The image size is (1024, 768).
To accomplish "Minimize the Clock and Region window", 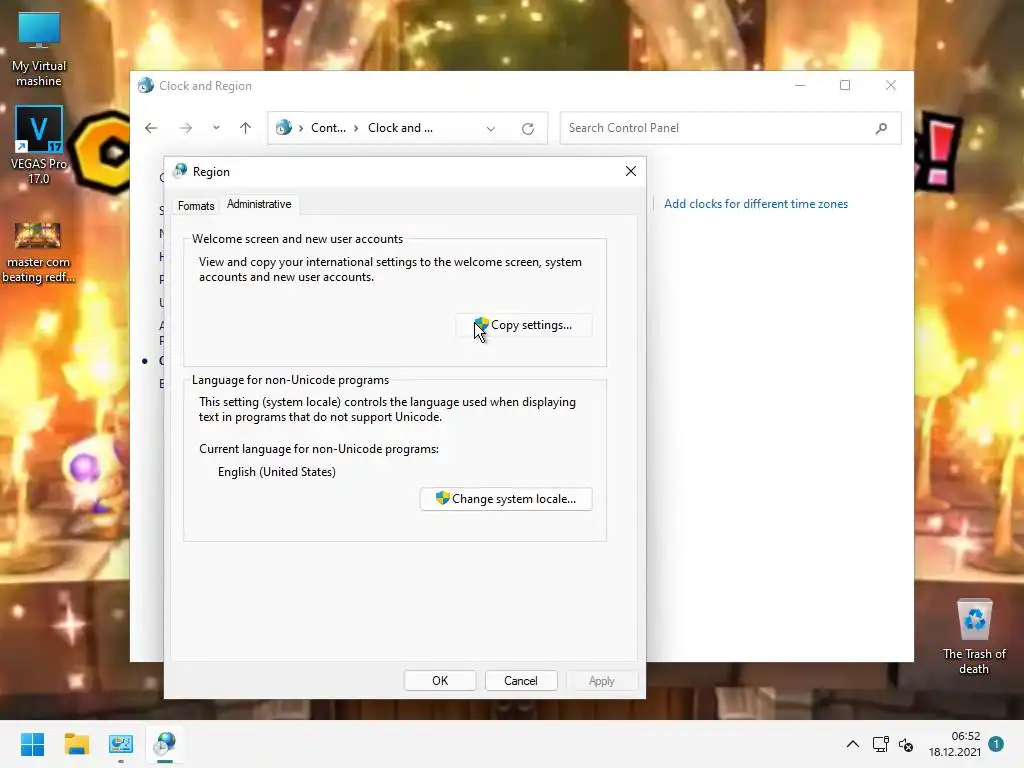I will point(800,86).
